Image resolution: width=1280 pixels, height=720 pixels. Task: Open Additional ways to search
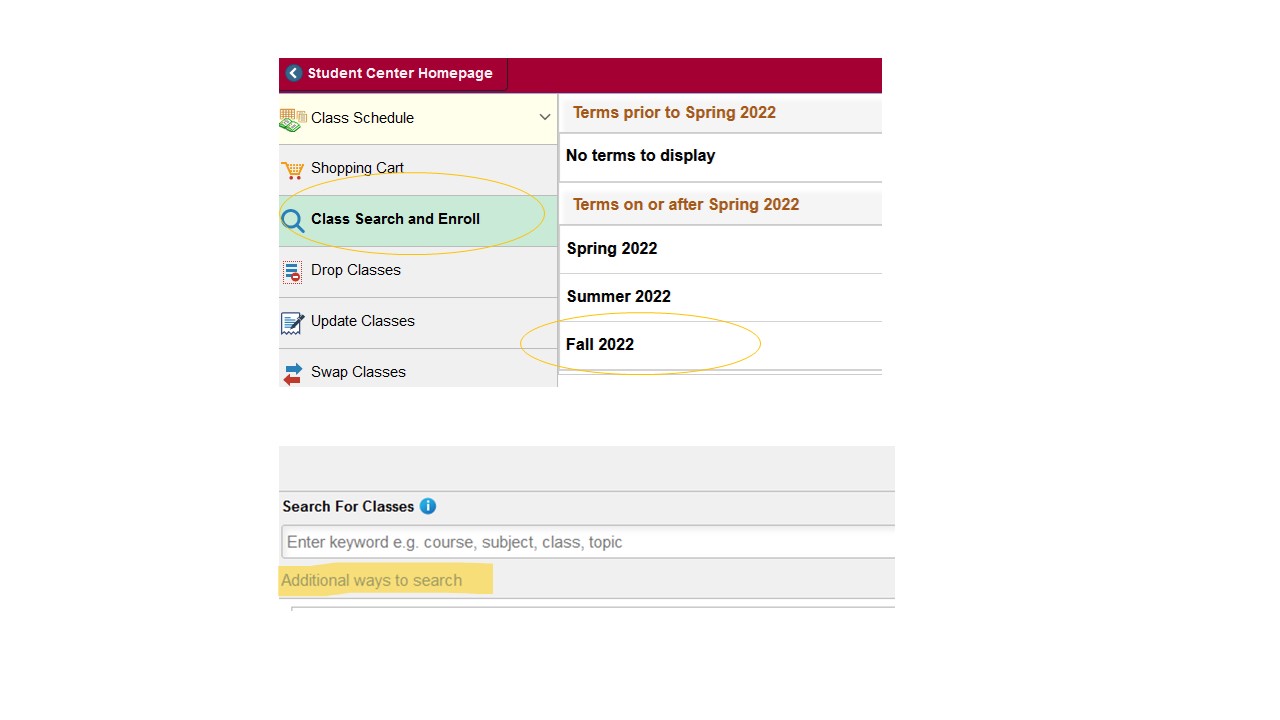click(x=372, y=581)
